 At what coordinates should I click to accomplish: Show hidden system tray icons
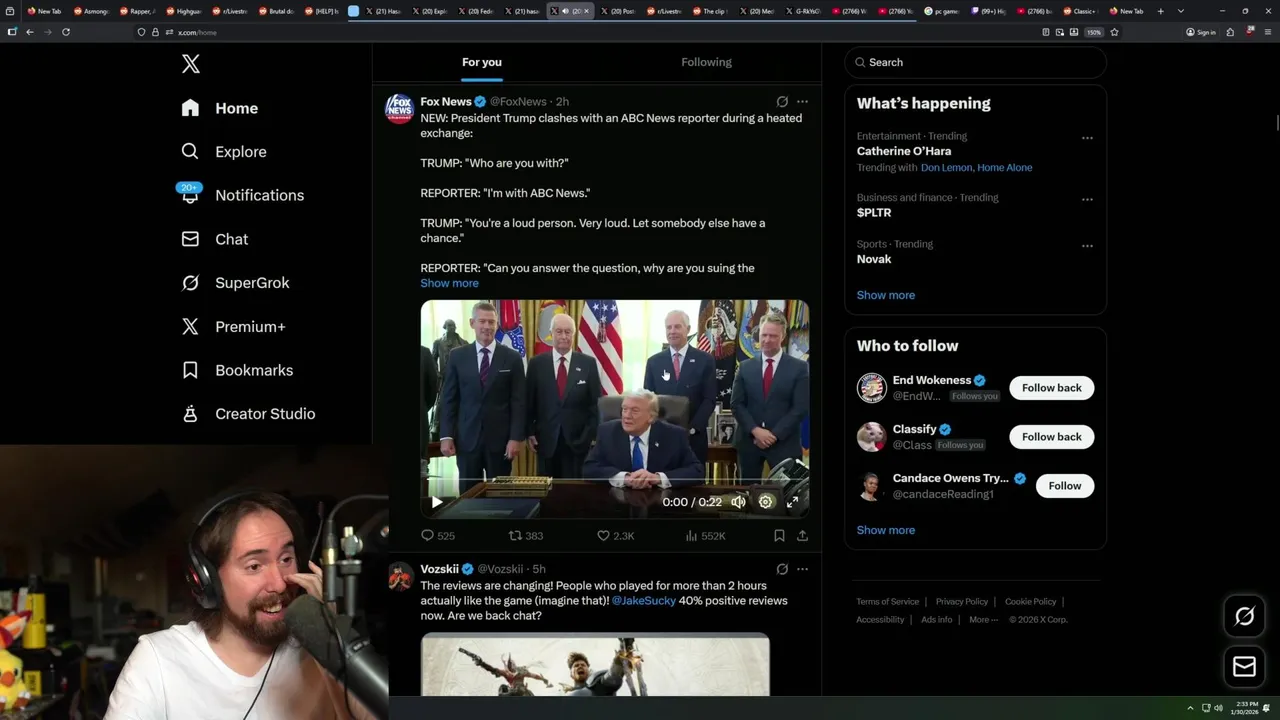click(x=1190, y=708)
